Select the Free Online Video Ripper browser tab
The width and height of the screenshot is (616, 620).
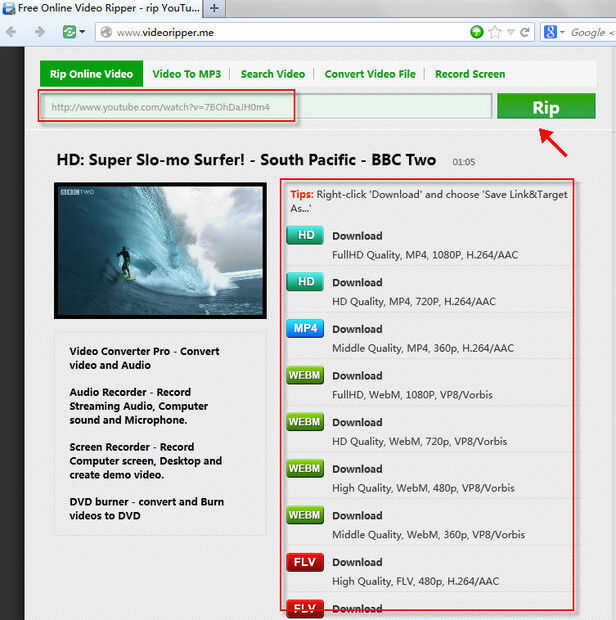tap(102, 8)
